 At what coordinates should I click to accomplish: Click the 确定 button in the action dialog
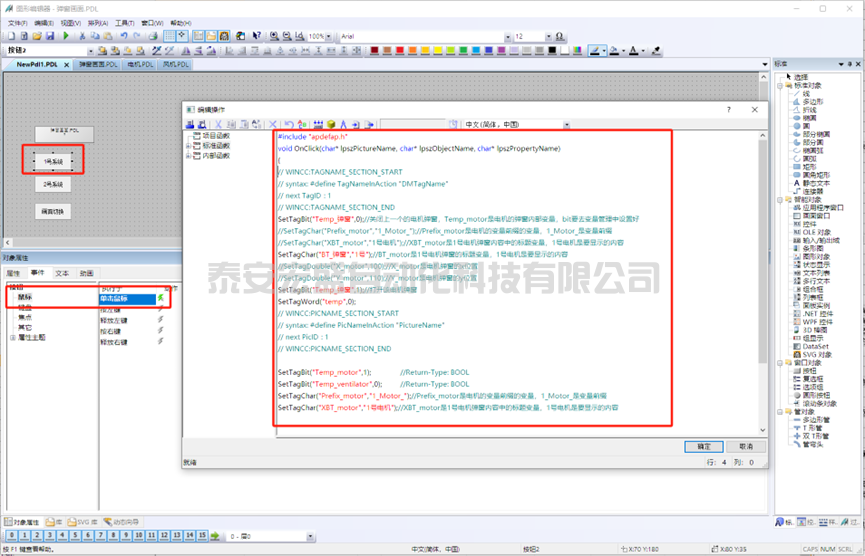tap(704, 446)
